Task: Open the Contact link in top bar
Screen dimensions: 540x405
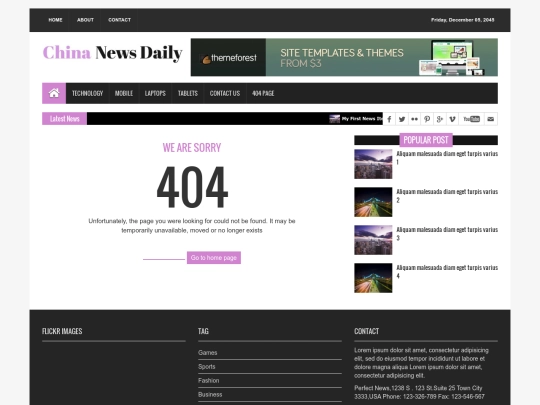Action: tap(119, 20)
